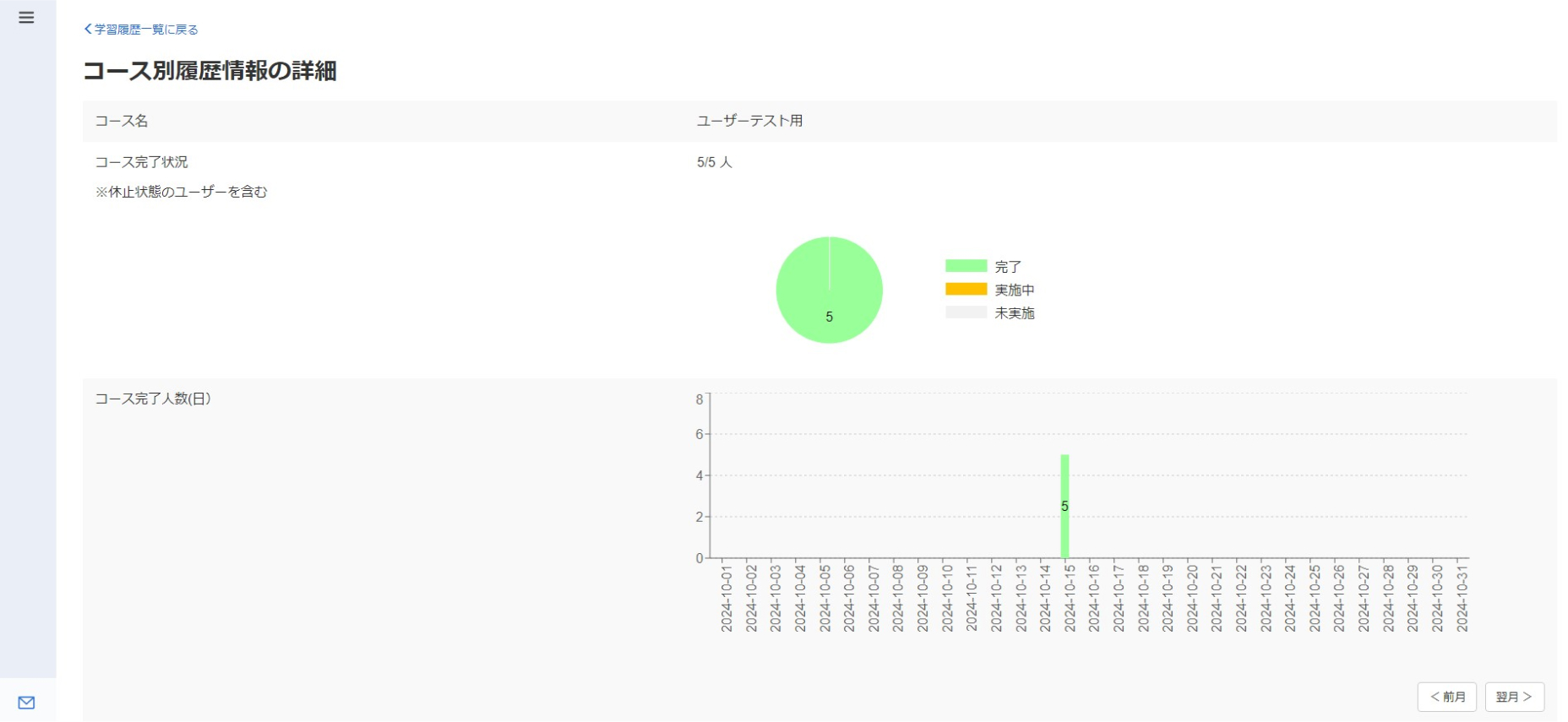Click the 2024-10-31 axis label
This screenshot has height=722, width=1568.
pos(1462,599)
